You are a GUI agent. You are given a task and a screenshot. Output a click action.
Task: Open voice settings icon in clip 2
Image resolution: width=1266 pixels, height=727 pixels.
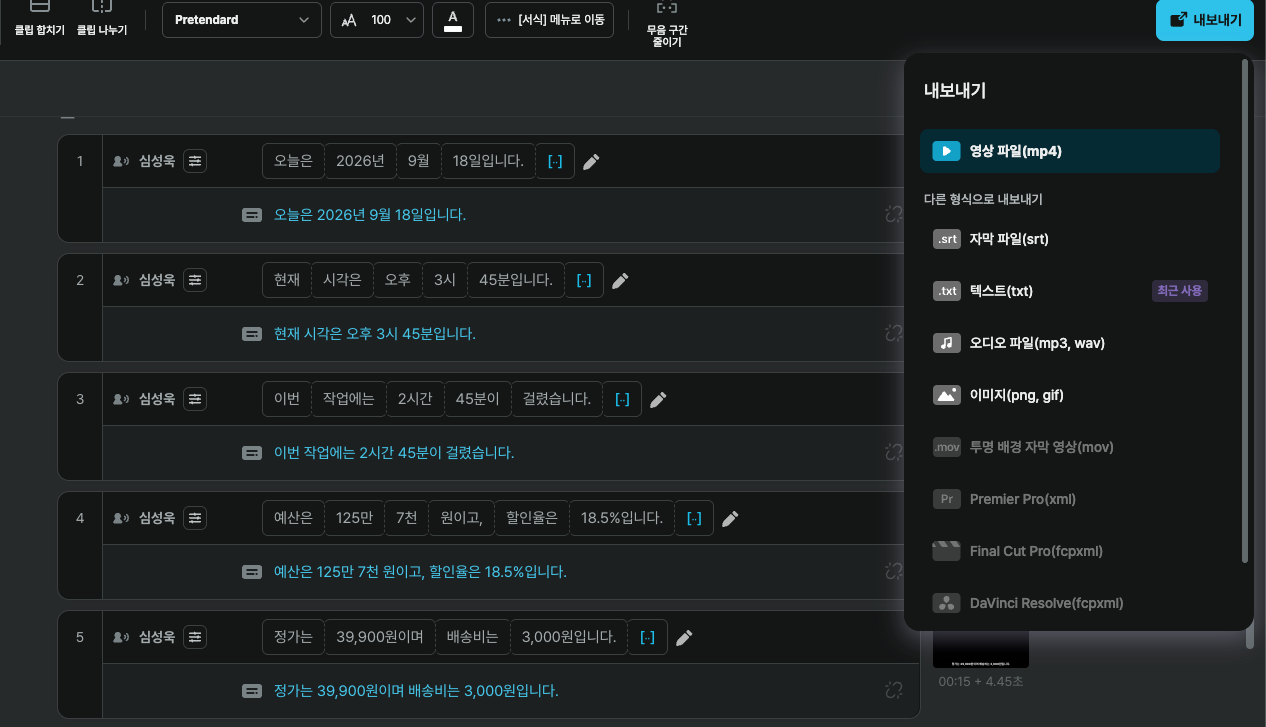[195, 280]
